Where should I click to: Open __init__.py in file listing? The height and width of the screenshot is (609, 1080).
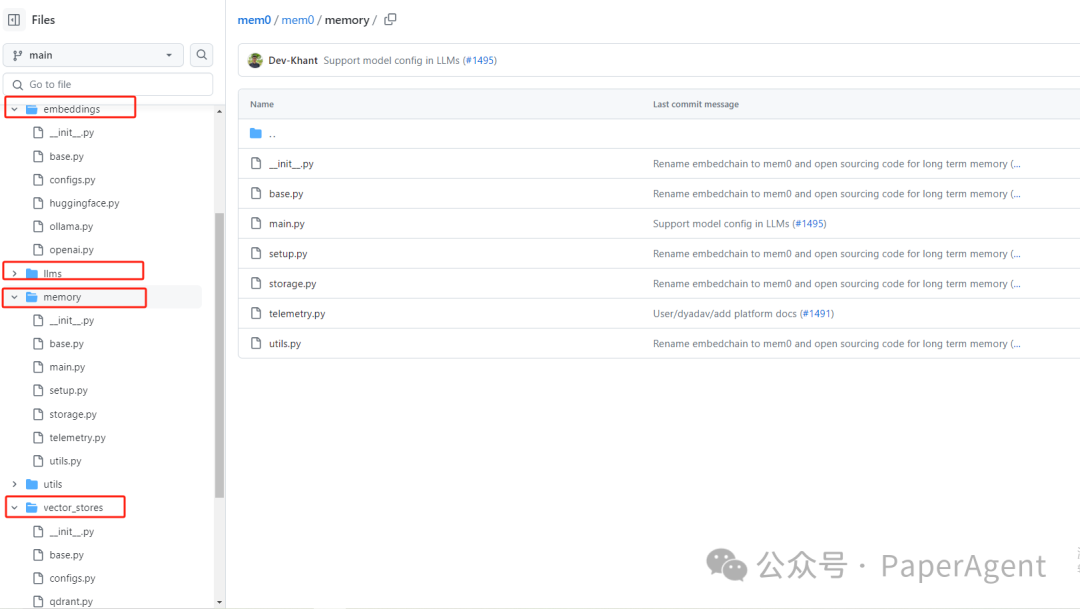(291, 164)
